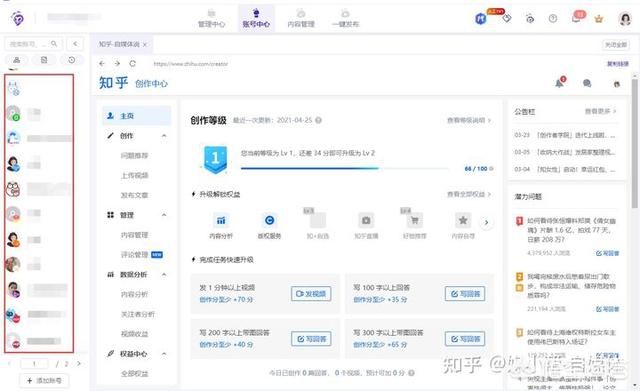Click the info icon beside 66 / 100

point(491,169)
